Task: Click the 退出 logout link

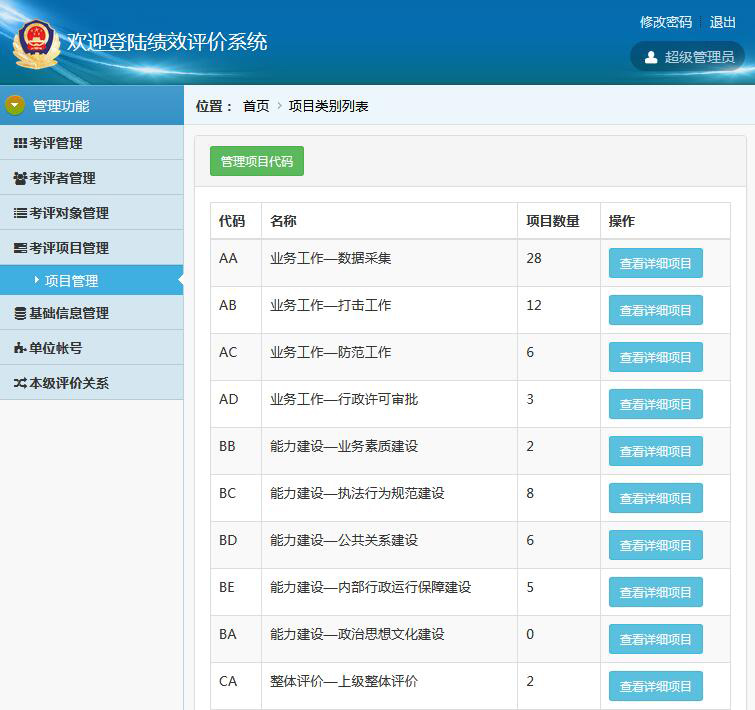Action: pos(722,22)
